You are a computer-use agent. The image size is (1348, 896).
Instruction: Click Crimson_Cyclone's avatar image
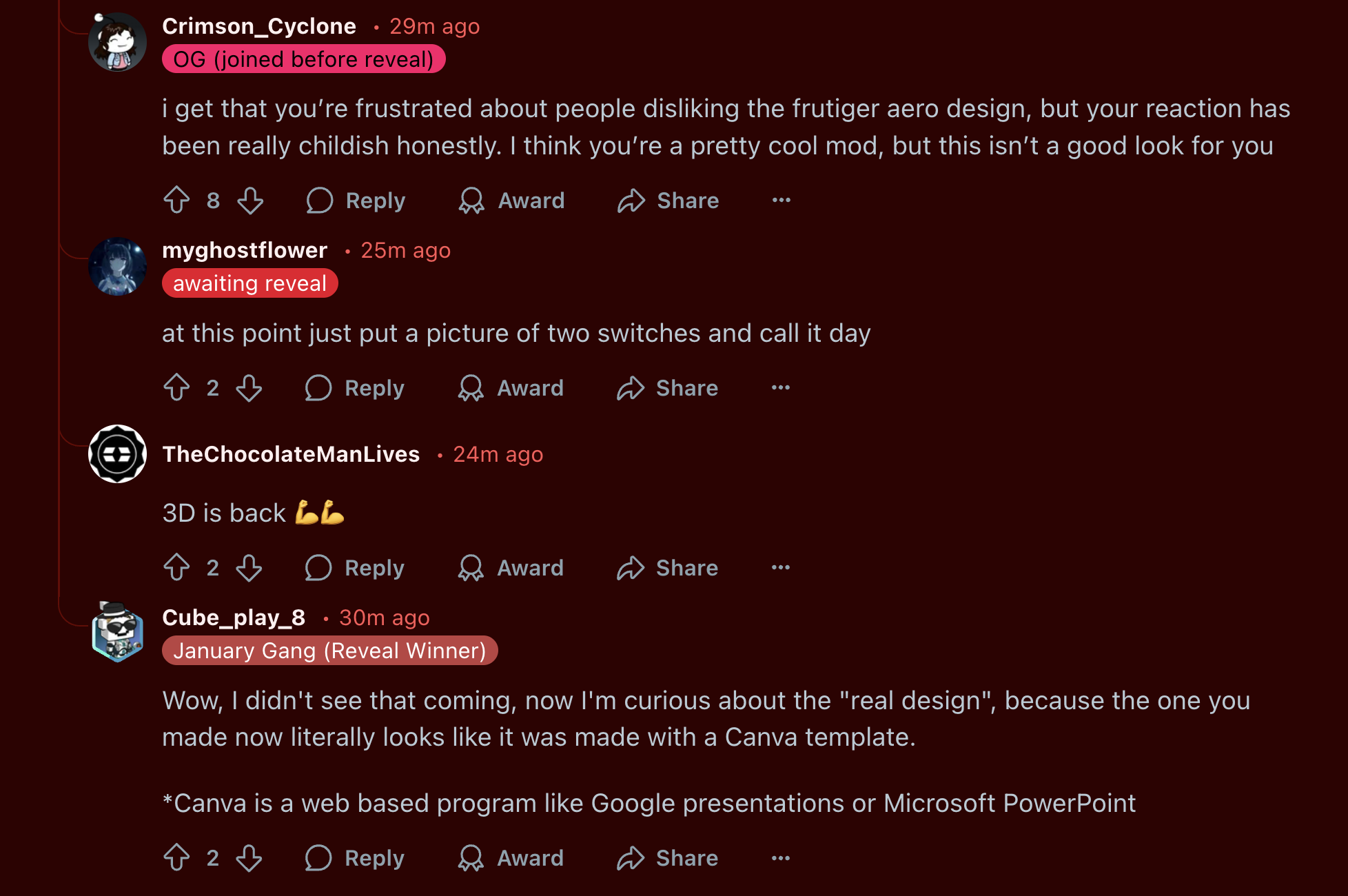click(x=118, y=42)
